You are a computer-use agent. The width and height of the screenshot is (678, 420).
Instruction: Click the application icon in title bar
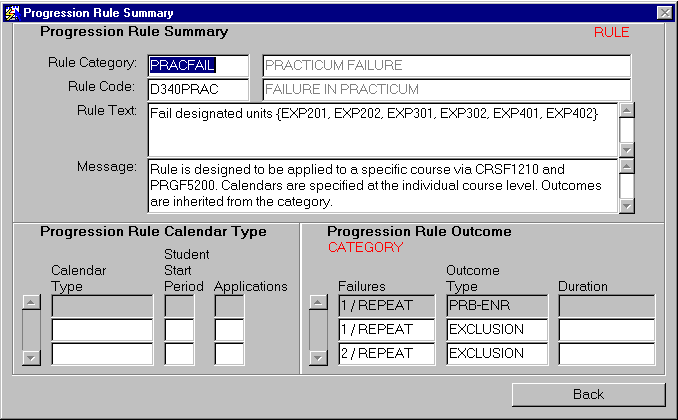[x=11, y=12]
